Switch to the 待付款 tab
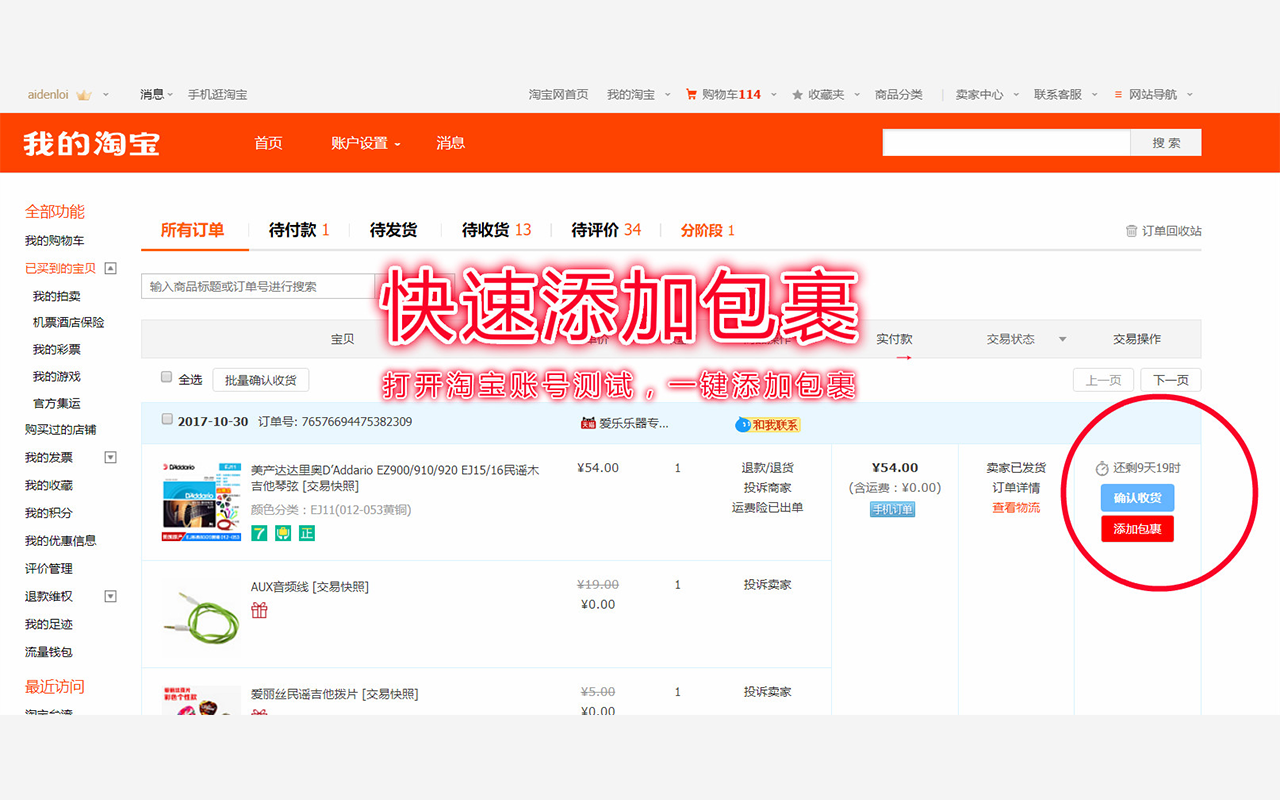The width and height of the screenshot is (1280, 800). (x=299, y=230)
